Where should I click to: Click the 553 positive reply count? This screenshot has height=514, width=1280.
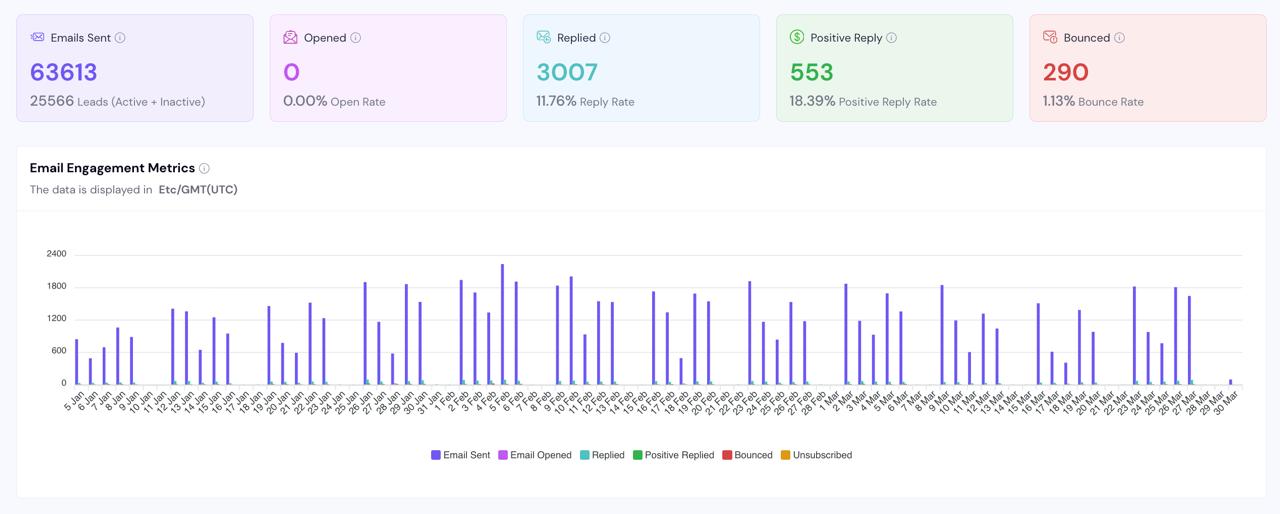pos(811,72)
